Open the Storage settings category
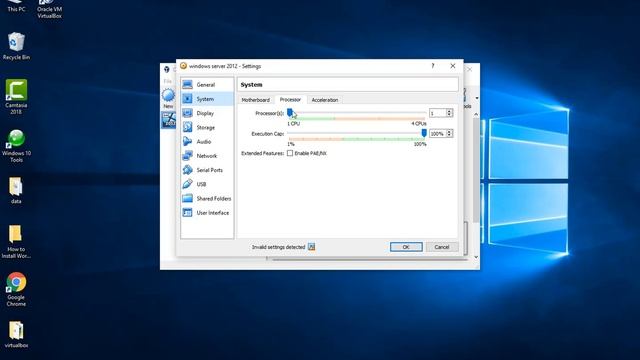 [207, 127]
